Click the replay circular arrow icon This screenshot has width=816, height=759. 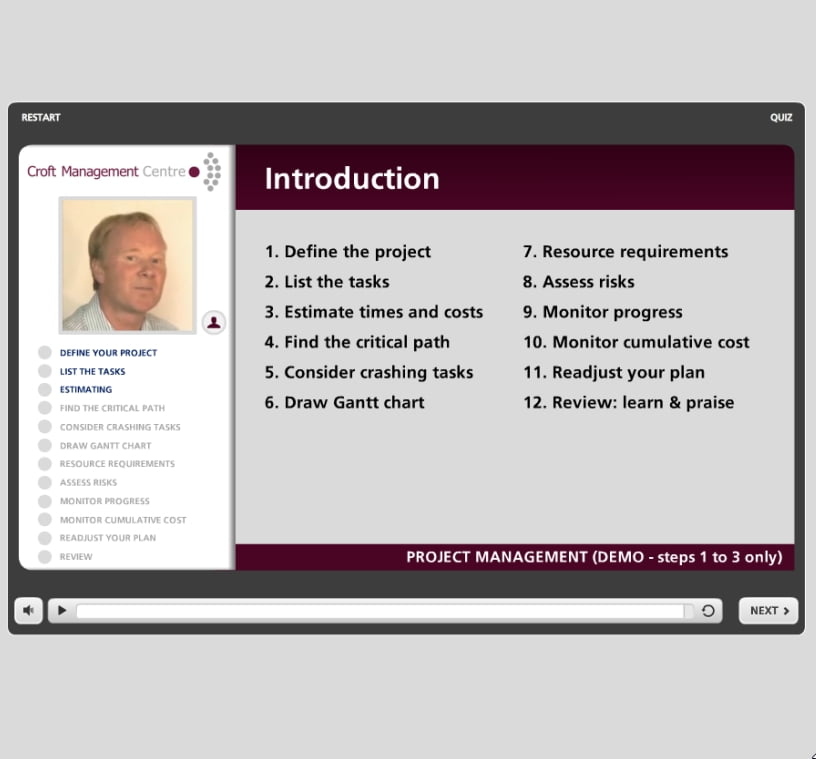point(708,611)
